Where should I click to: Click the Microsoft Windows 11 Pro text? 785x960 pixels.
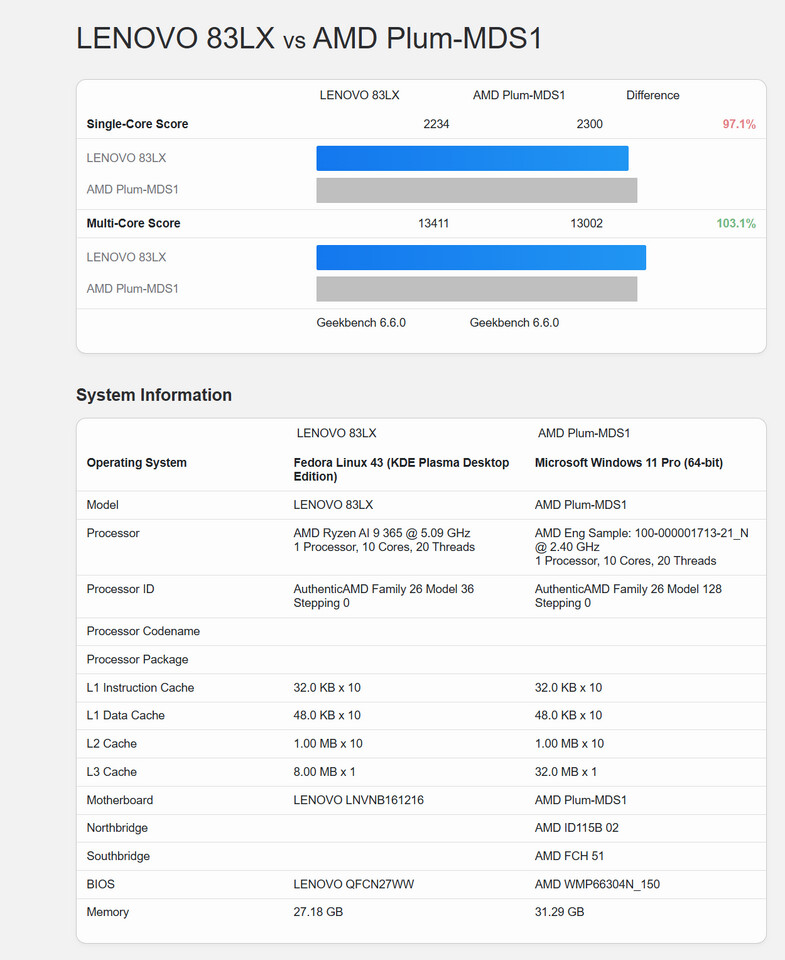click(x=628, y=463)
